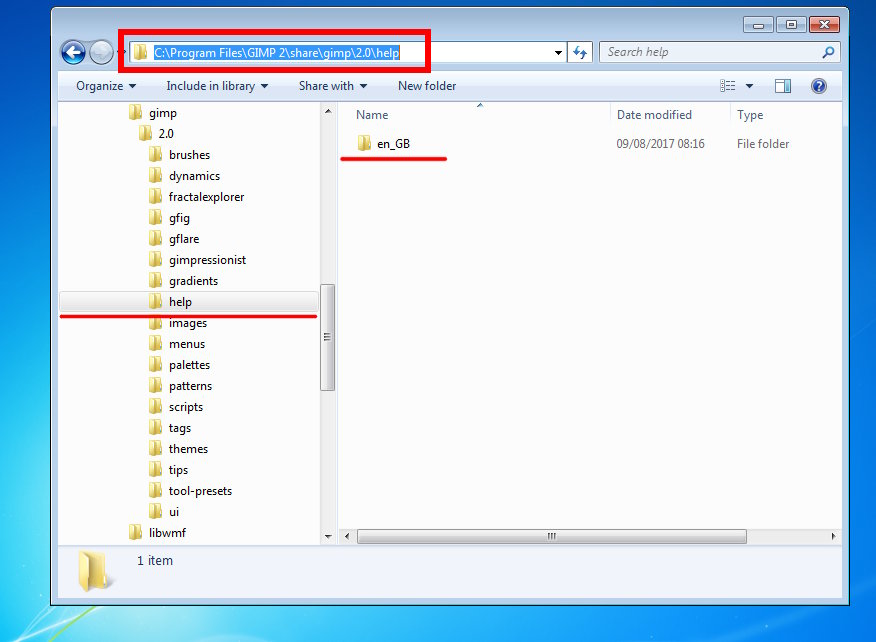Click the tree pane scroll down arrow
The height and width of the screenshot is (642, 876).
coord(328,536)
